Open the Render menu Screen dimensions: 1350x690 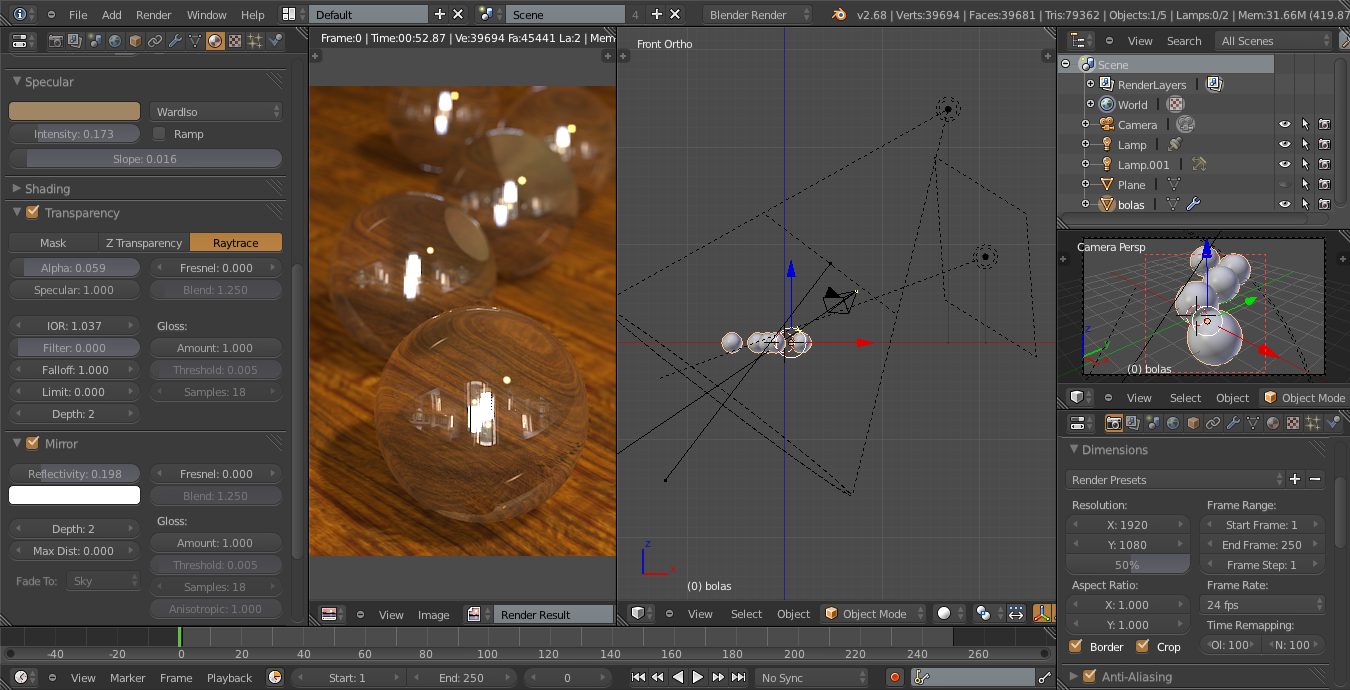tap(154, 15)
